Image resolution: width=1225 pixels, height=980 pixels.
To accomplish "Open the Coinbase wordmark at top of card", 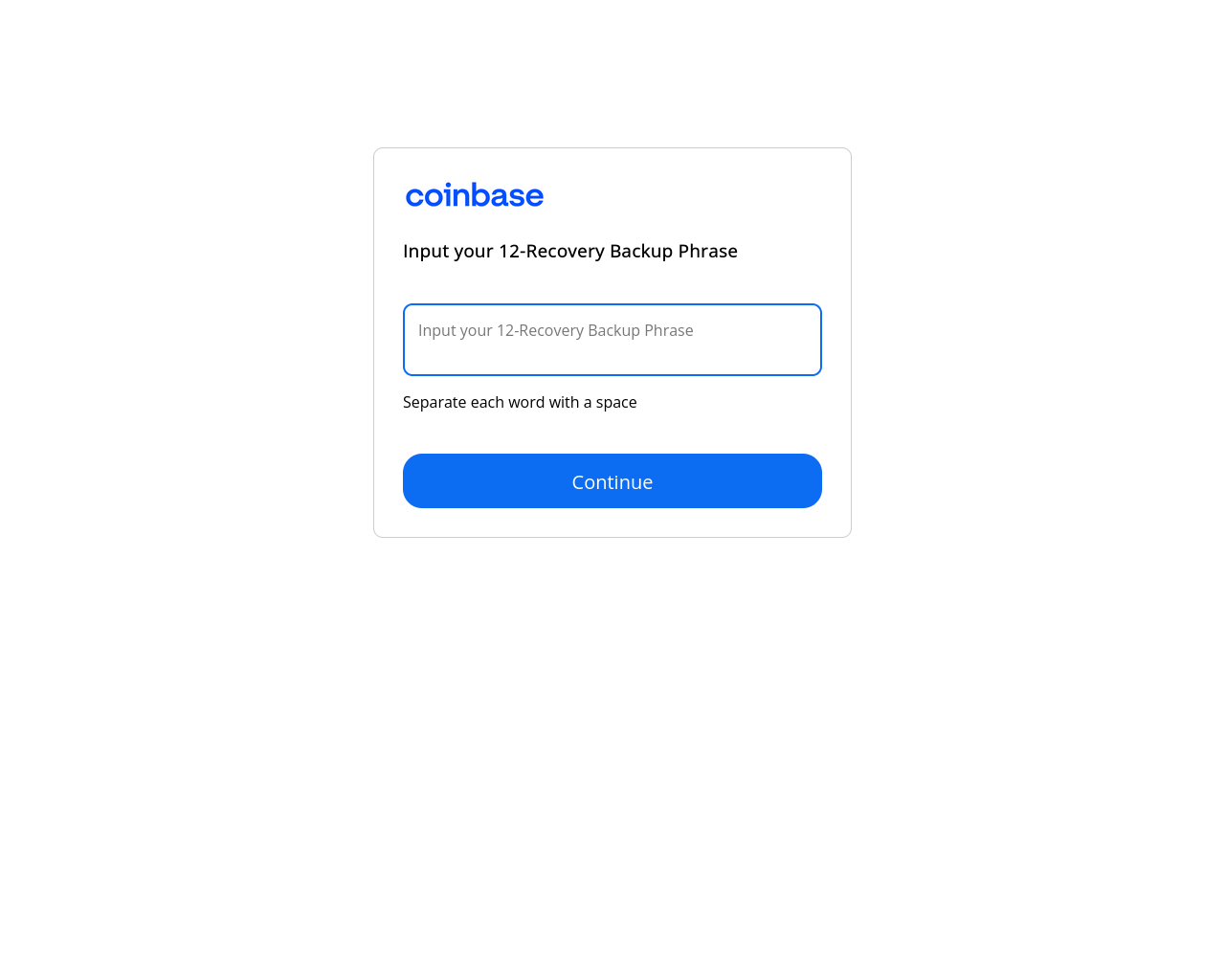I will pyautogui.click(x=475, y=195).
